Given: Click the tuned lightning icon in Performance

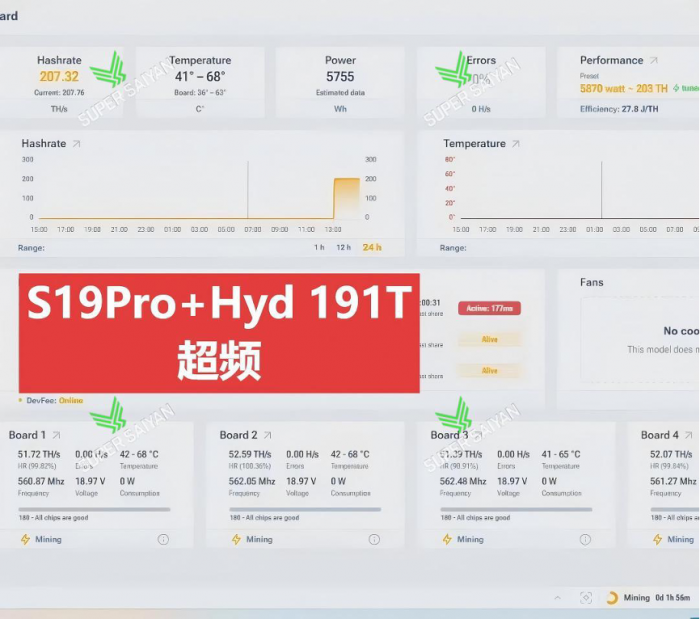Looking at the screenshot, I should [x=676, y=88].
